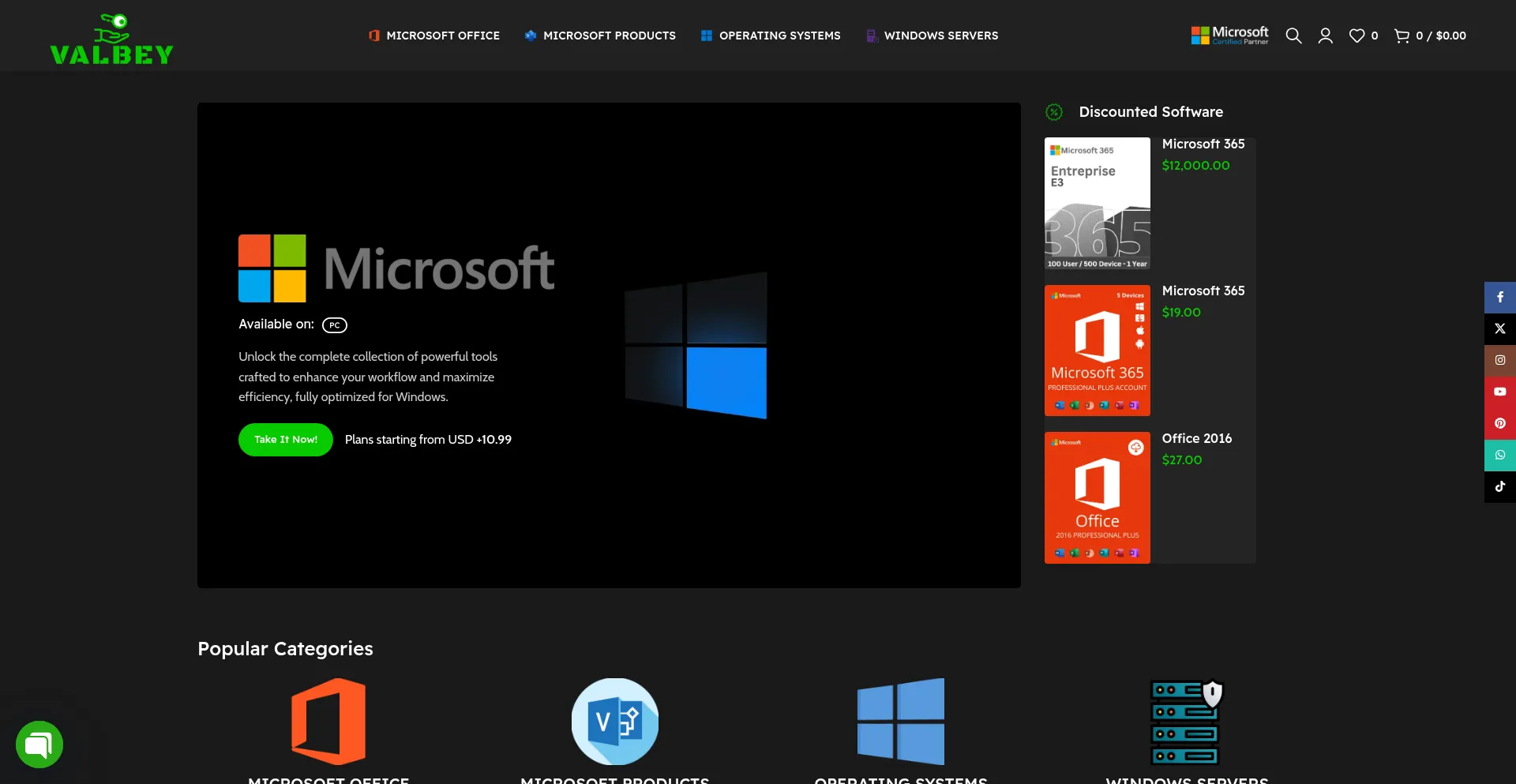
Task: Open the Office 2016 product link
Action: point(1197,438)
